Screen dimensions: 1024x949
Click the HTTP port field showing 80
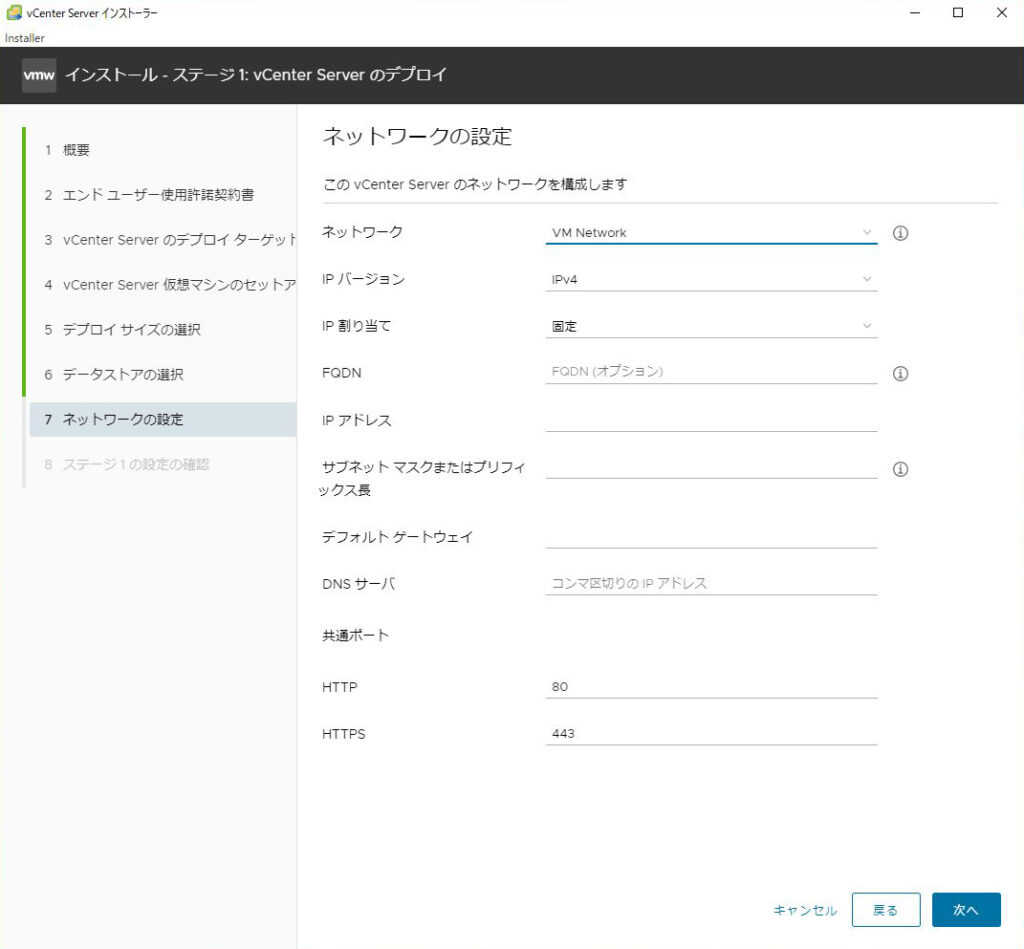[711, 686]
